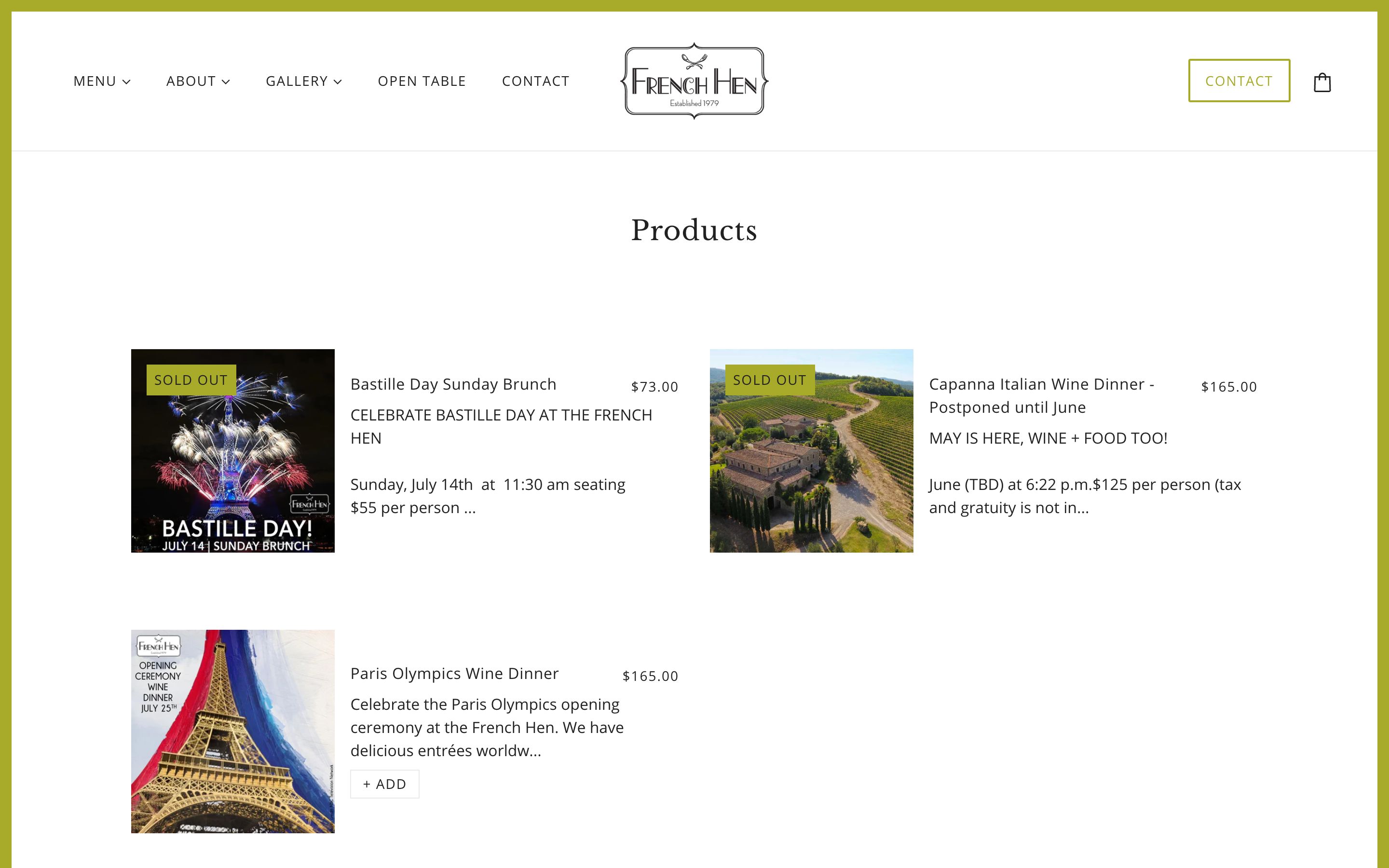The height and width of the screenshot is (868, 1389).
Task: Click the $73.00 price of Bastille brunch
Action: pos(654,386)
